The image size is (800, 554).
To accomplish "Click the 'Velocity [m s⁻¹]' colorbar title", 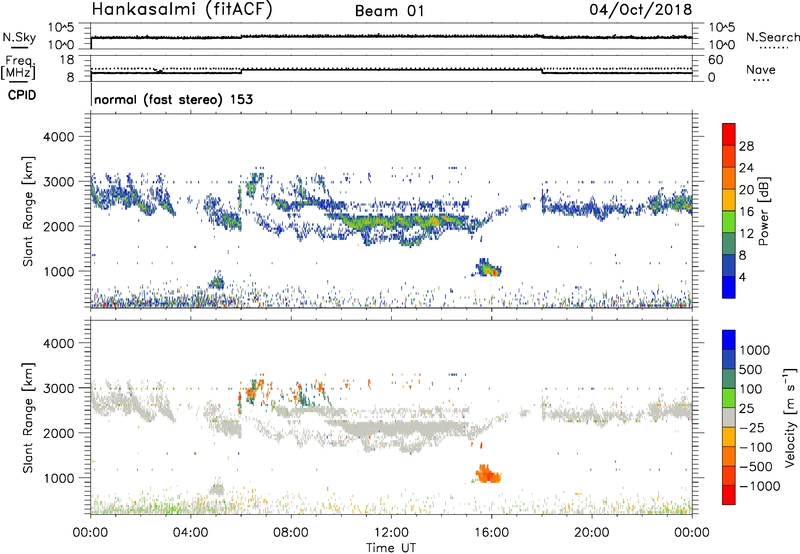I will [x=790, y=417].
